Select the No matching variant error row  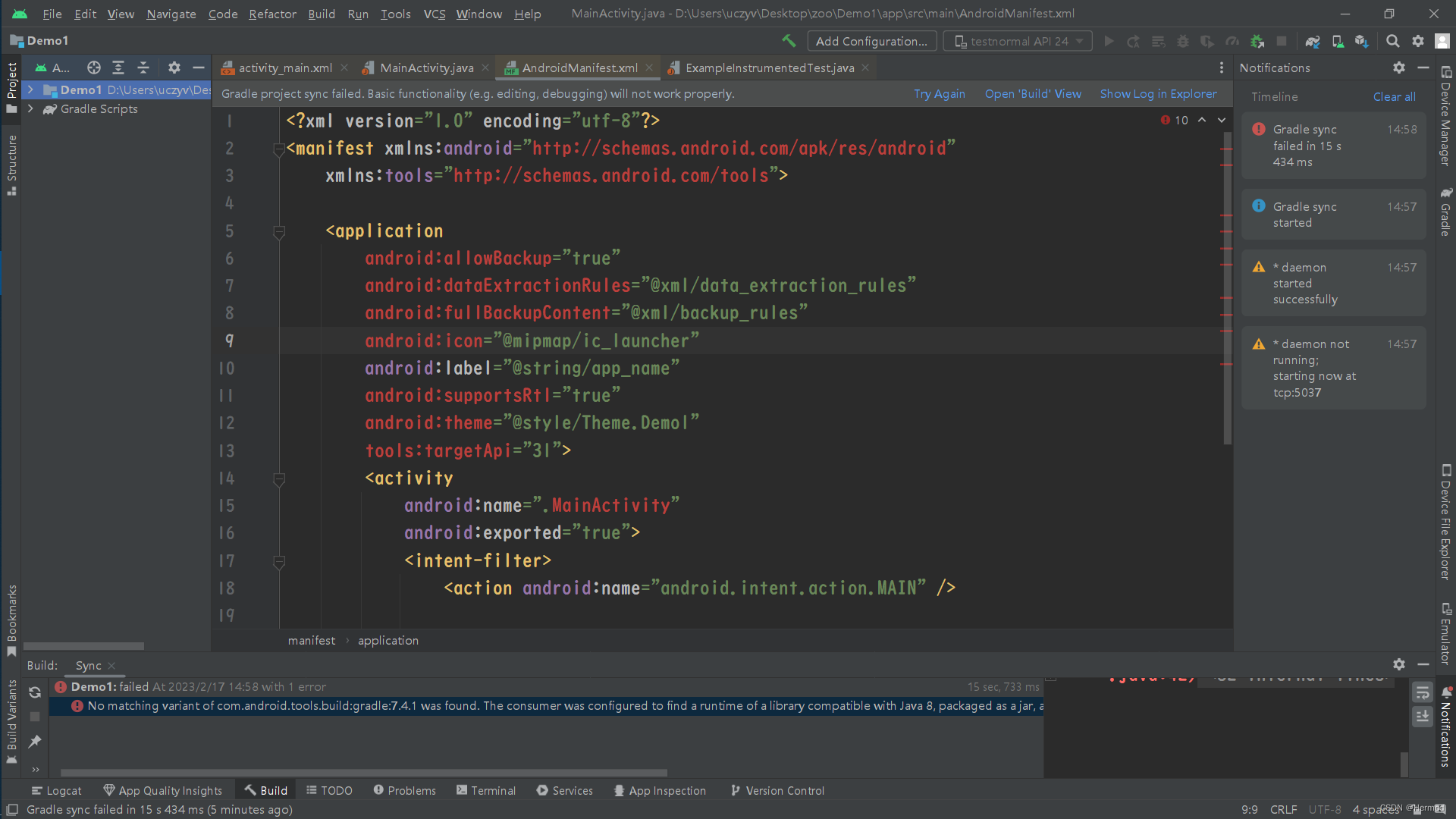click(x=547, y=706)
